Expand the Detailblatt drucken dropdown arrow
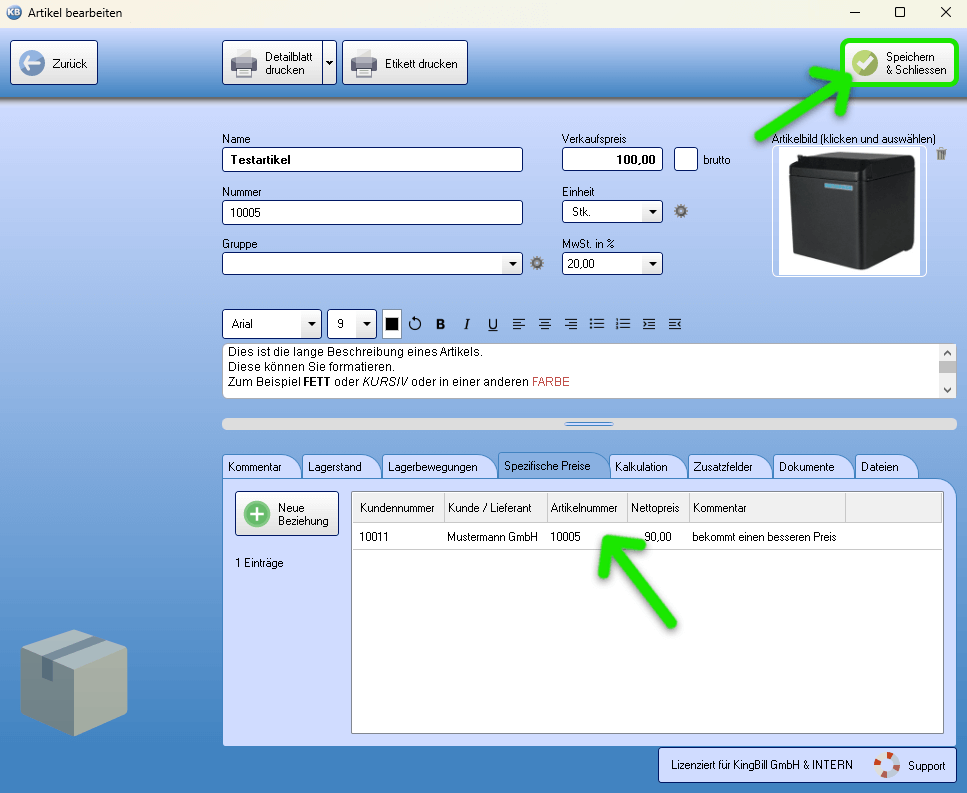Viewport: 967px width, 793px height. tap(329, 63)
